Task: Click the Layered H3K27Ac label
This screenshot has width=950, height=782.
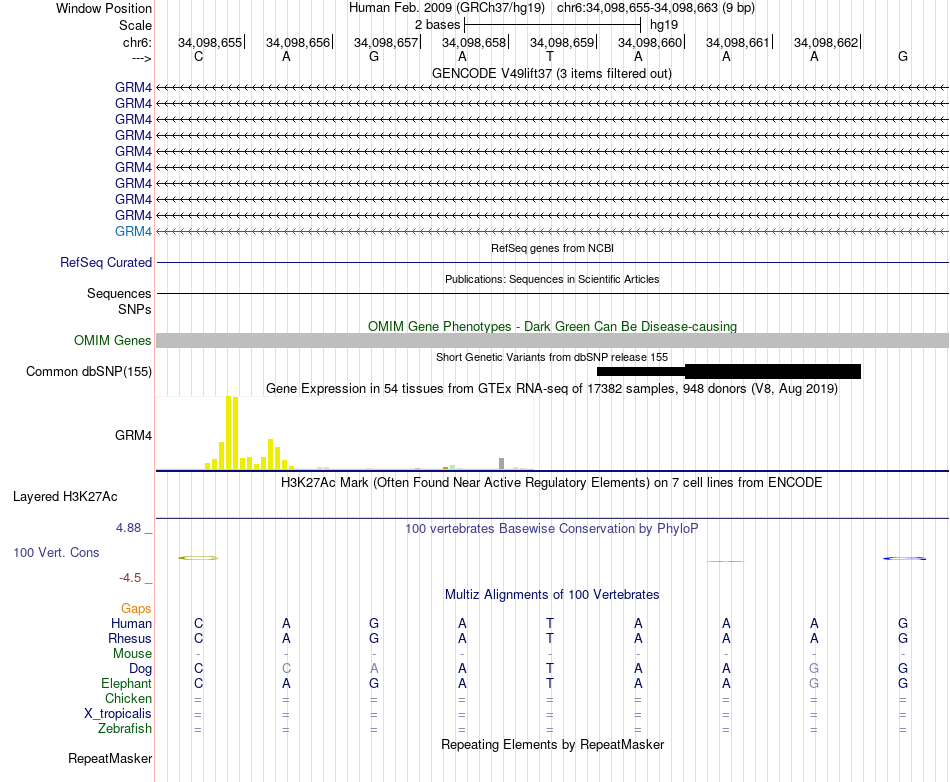Action: 65,497
